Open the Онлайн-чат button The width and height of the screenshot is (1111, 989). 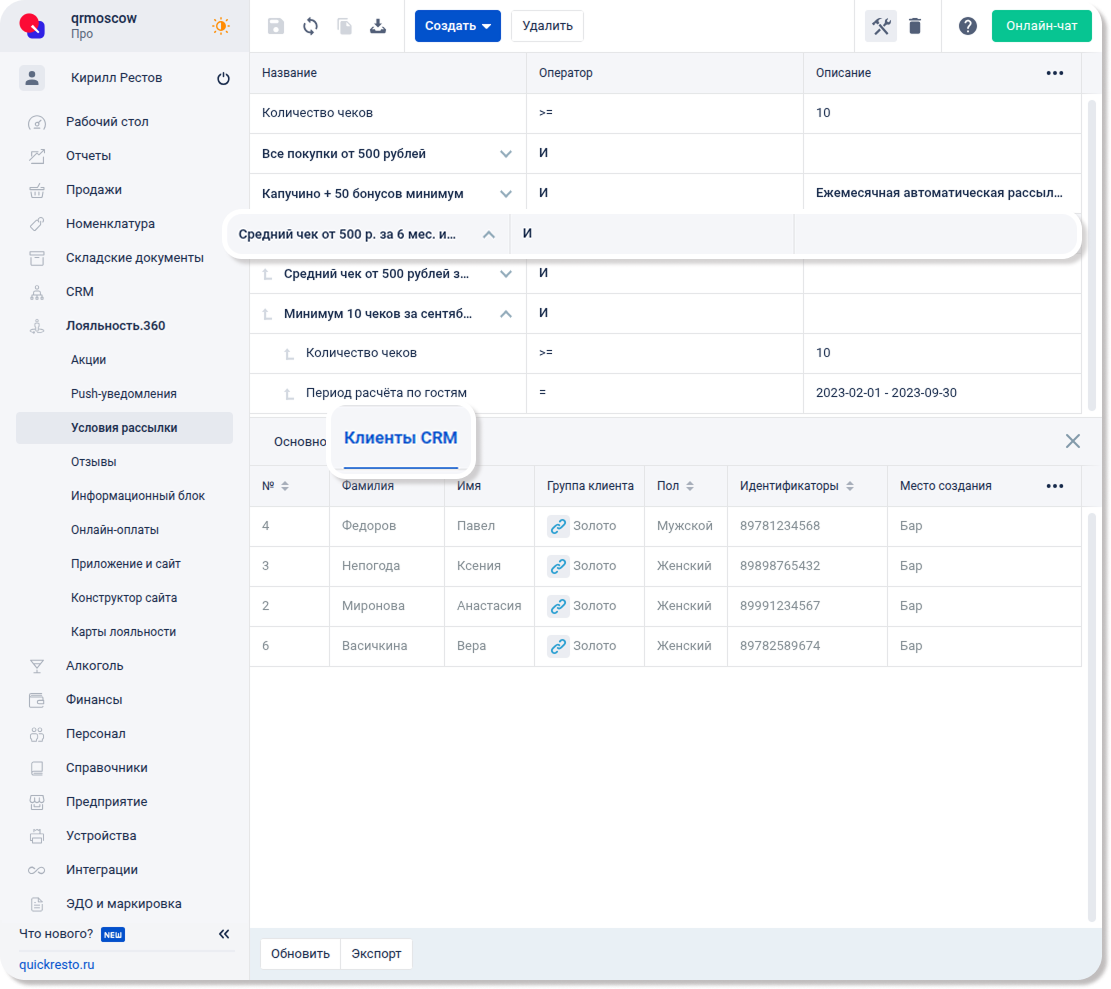(x=1041, y=26)
